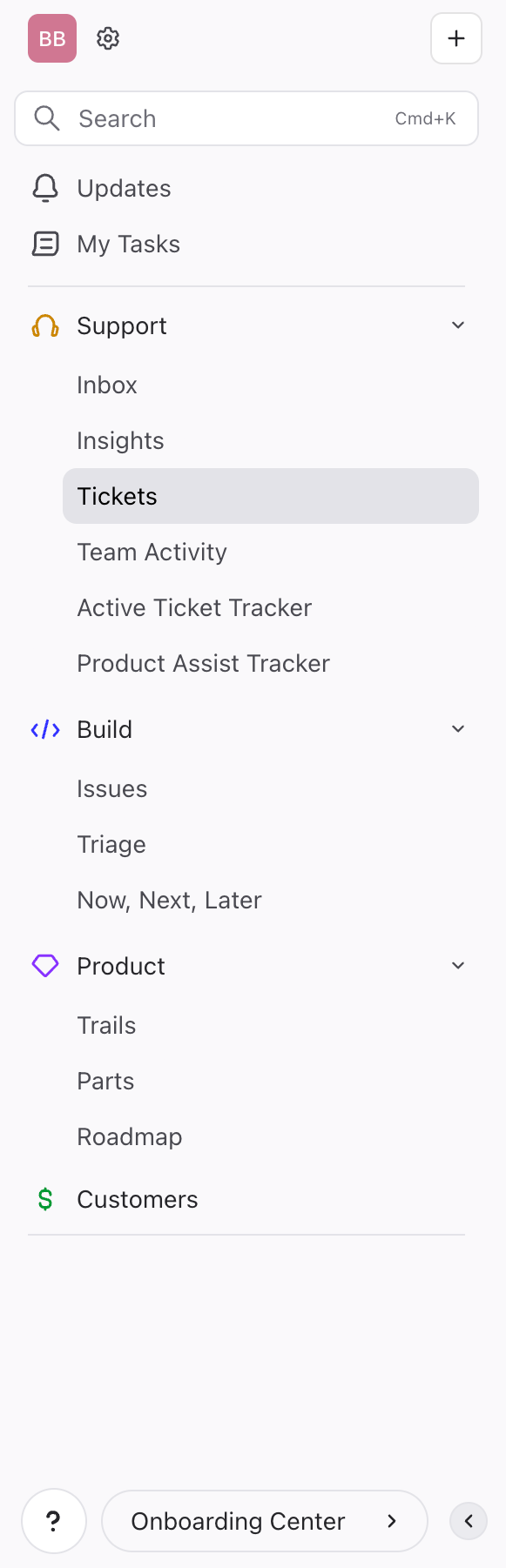Viewport: 506px width, 1568px height.
Task: Open settings via the gear icon
Action: (x=107, y=38)
